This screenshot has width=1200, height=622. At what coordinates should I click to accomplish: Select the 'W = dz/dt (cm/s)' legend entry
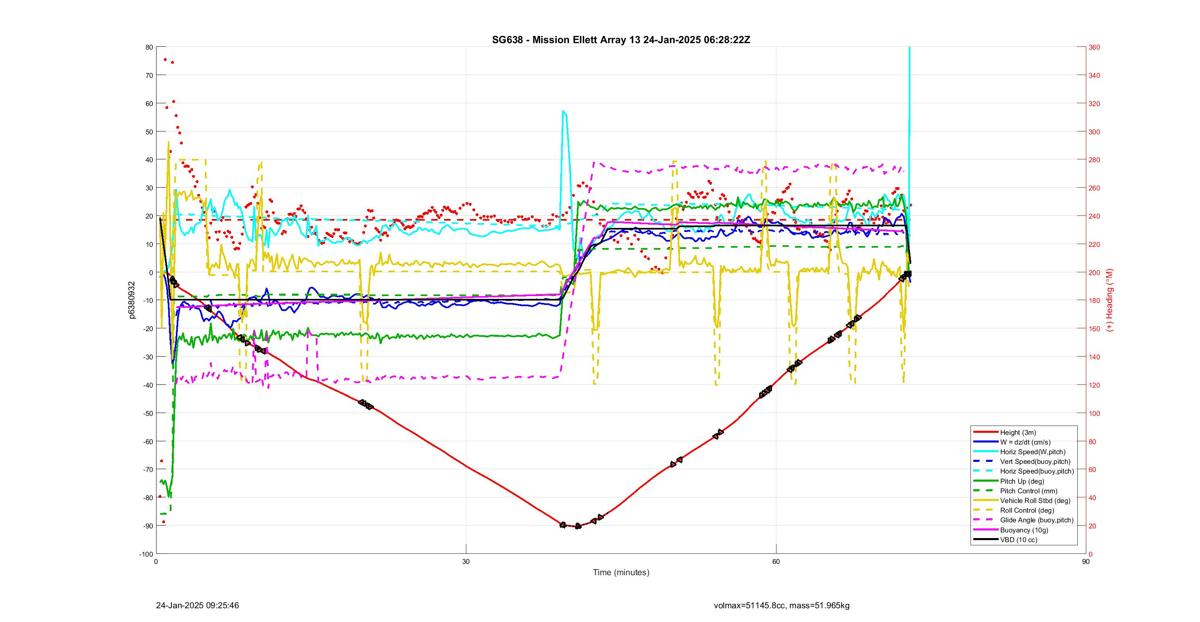pyautogui.click(x=1012, y=442)
